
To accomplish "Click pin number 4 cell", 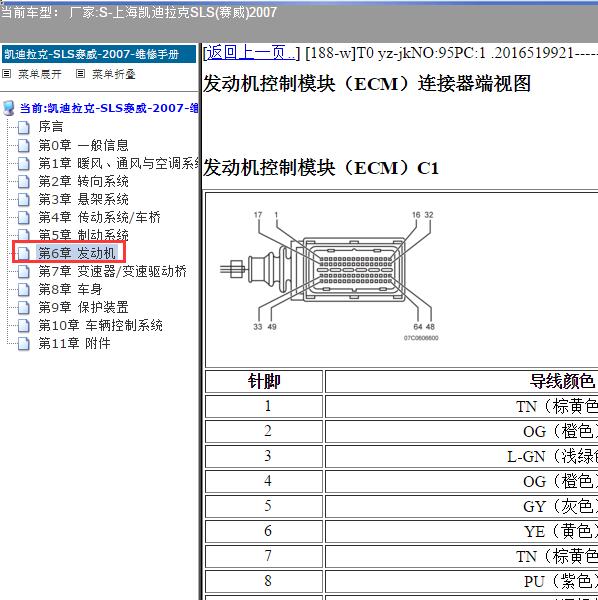I will pos(264,481).
